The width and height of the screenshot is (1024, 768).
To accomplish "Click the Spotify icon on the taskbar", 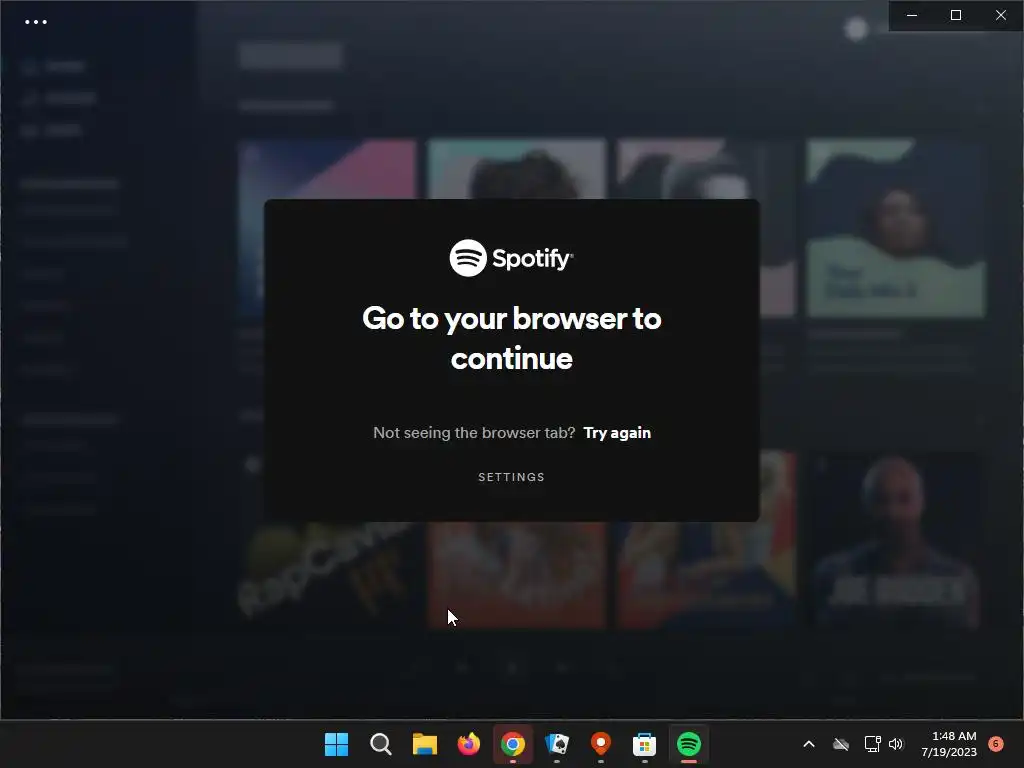I will (x=688, y=744).
